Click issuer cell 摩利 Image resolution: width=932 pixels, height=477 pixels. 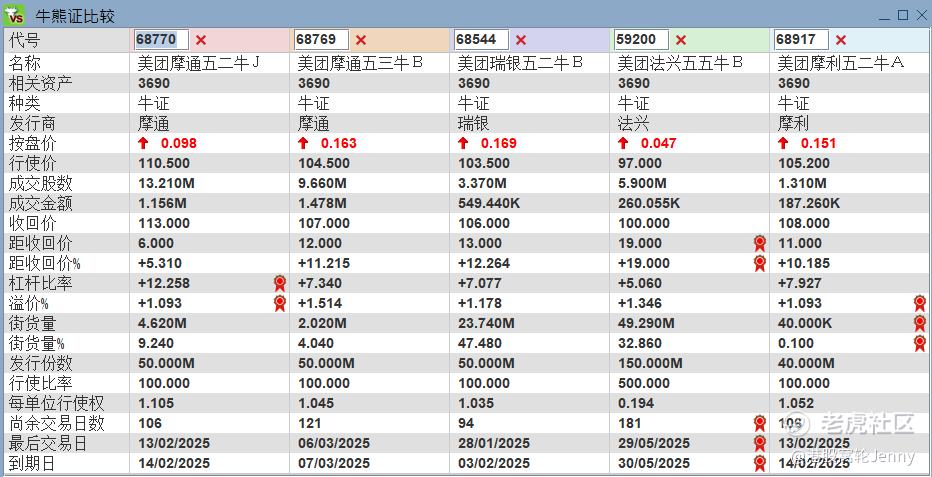coord(794,123)
